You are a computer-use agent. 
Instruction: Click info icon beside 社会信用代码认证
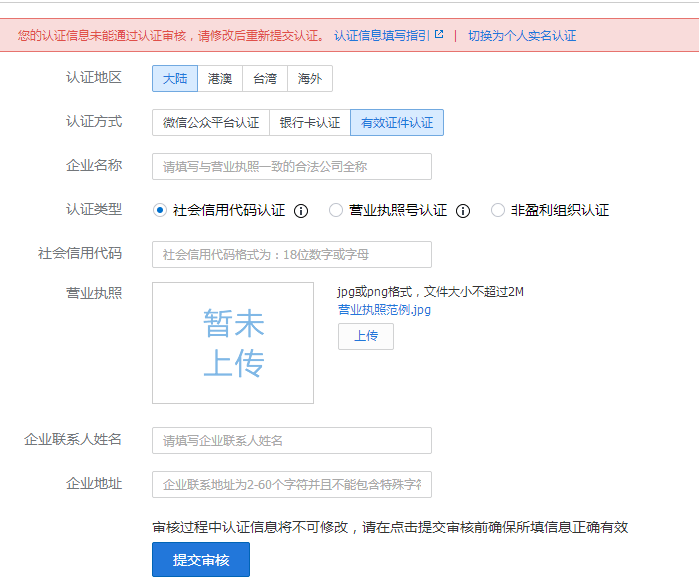(301, 211)
